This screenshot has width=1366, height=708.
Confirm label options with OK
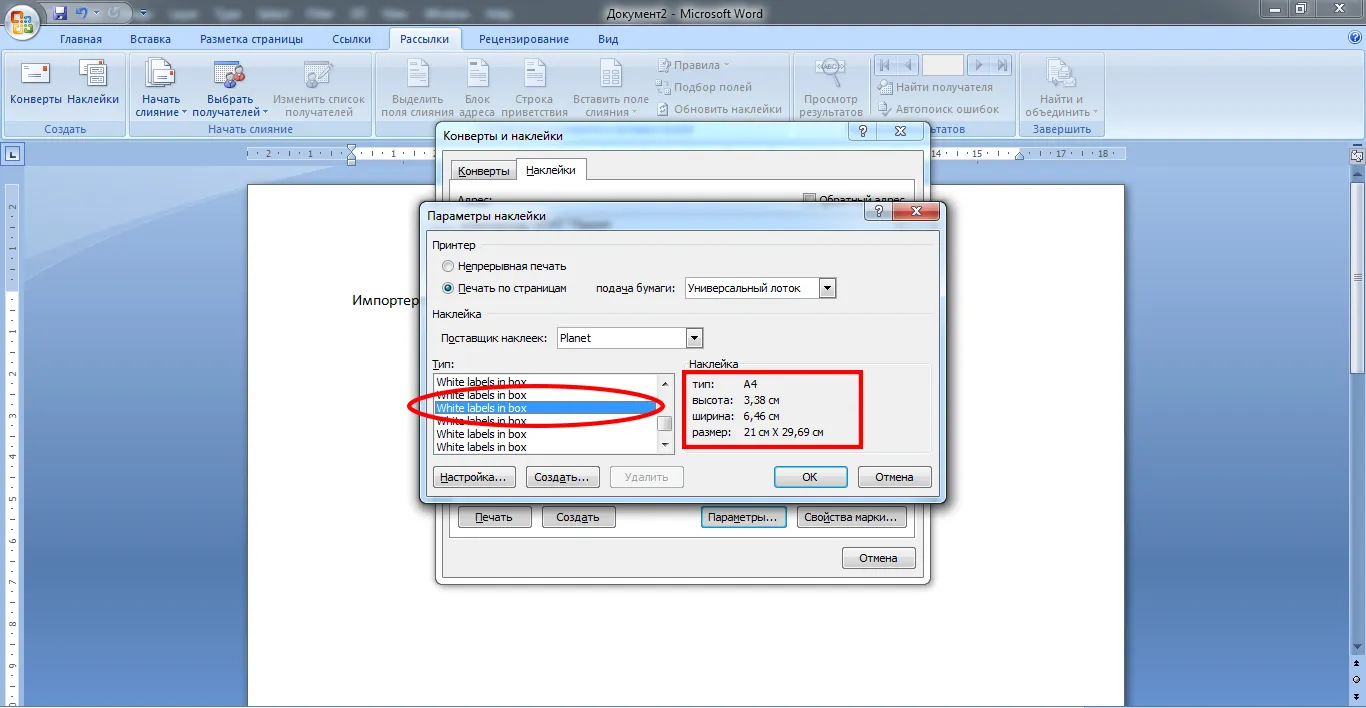(810, 477)
